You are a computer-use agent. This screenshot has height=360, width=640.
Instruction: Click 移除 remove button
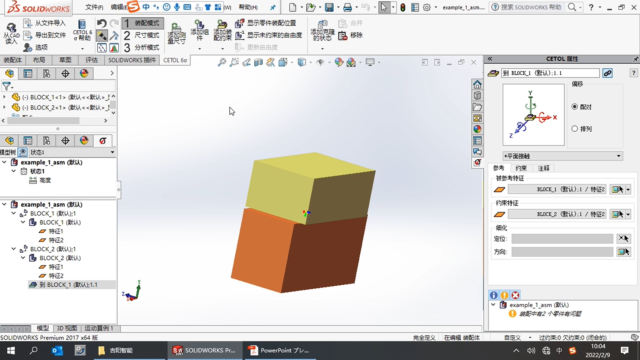click(351, 36)
